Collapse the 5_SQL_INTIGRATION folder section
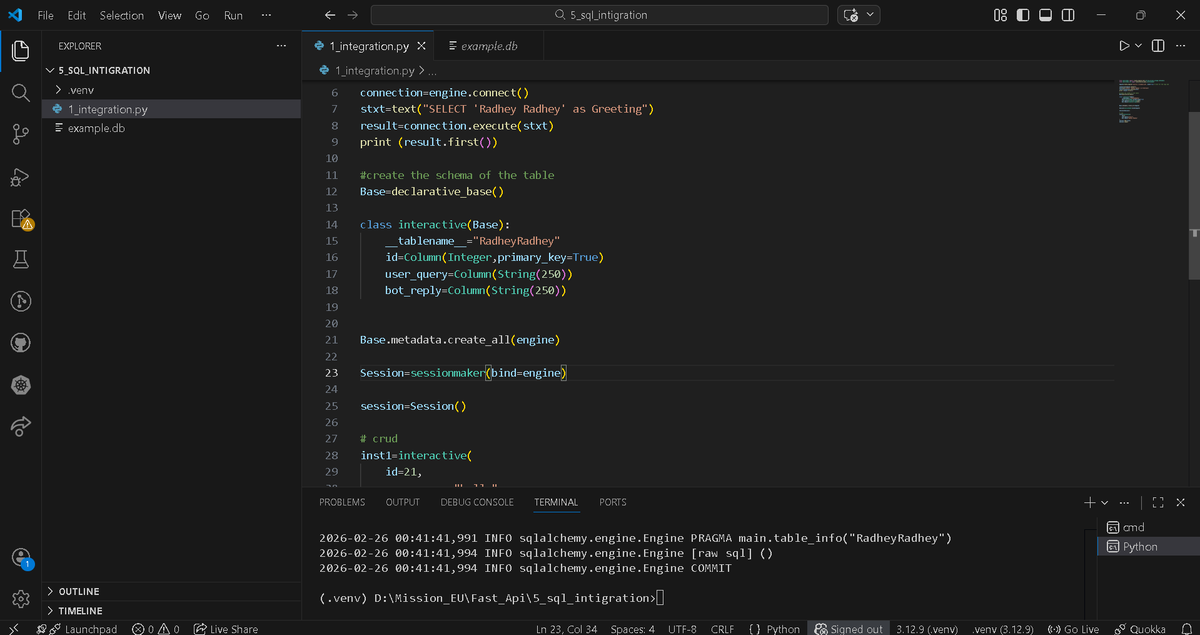This screenshot has height=635, width=1200. pos(104,70)
